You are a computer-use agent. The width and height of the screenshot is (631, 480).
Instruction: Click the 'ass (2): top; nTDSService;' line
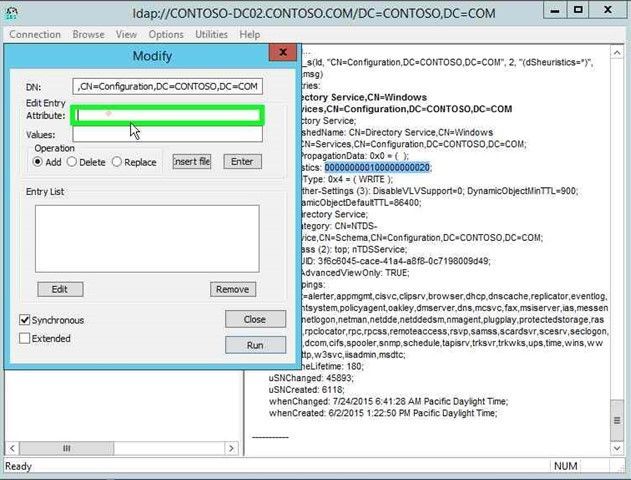point(353,249)
